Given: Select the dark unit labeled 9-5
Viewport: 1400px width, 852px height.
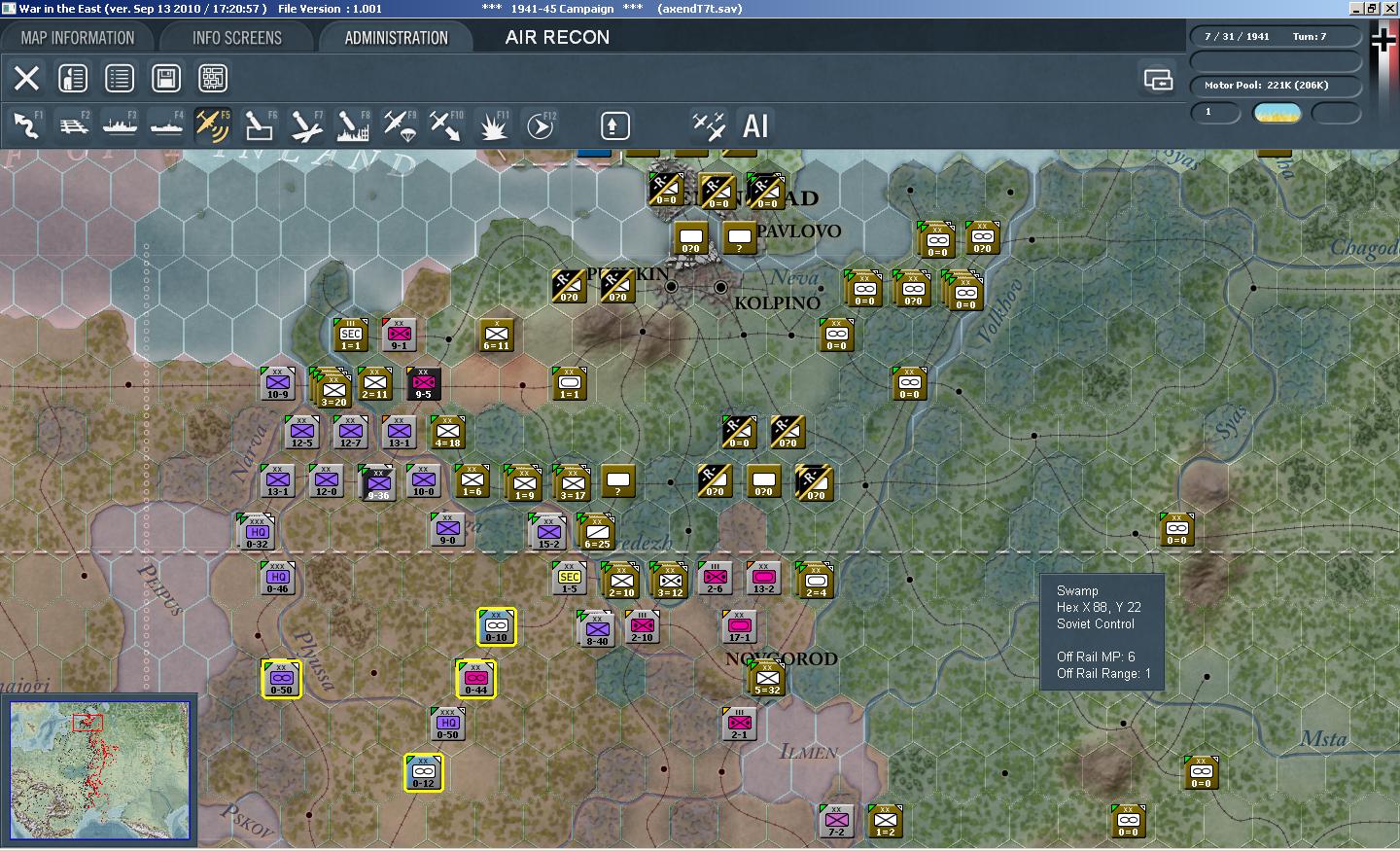Looking at the screenshot, I should [424, 382].
